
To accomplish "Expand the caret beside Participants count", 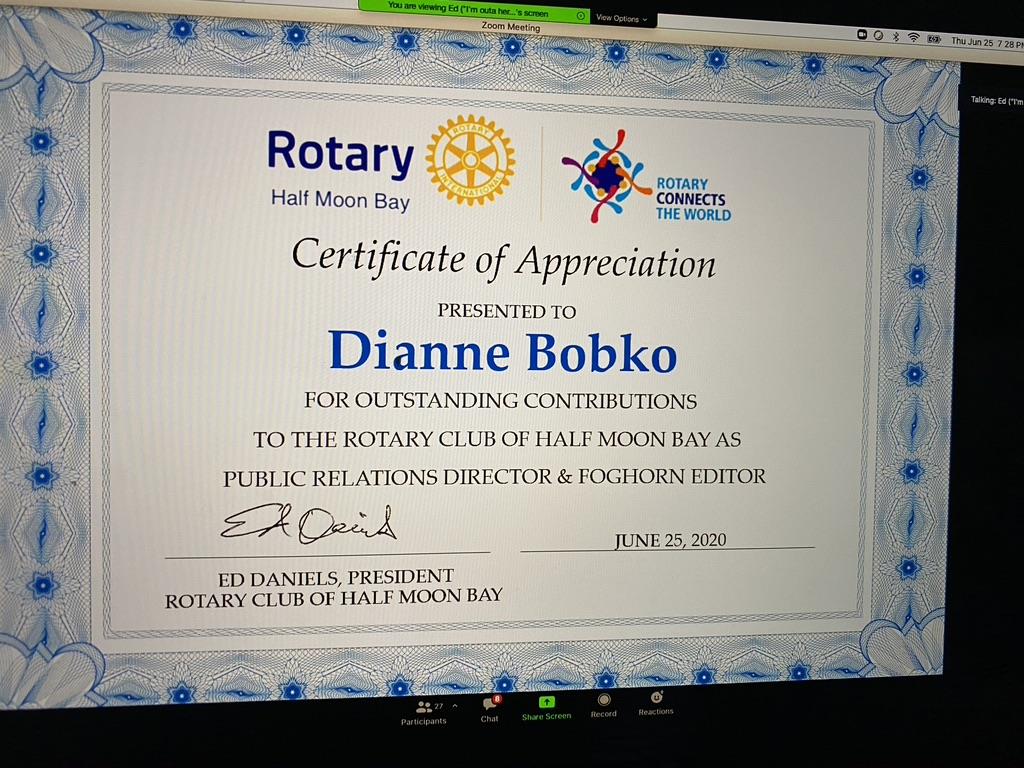I will tap(455, 706).
